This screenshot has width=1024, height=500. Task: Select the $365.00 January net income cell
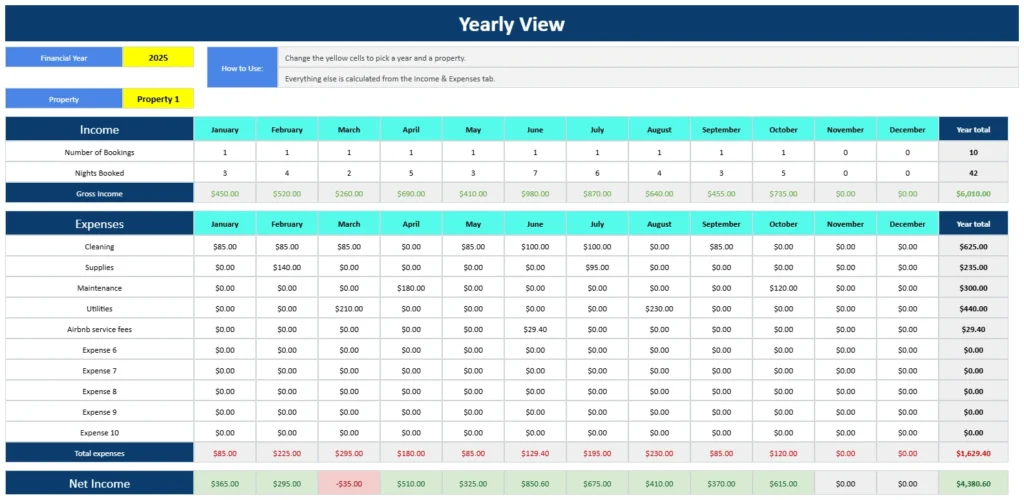point(225,484)
